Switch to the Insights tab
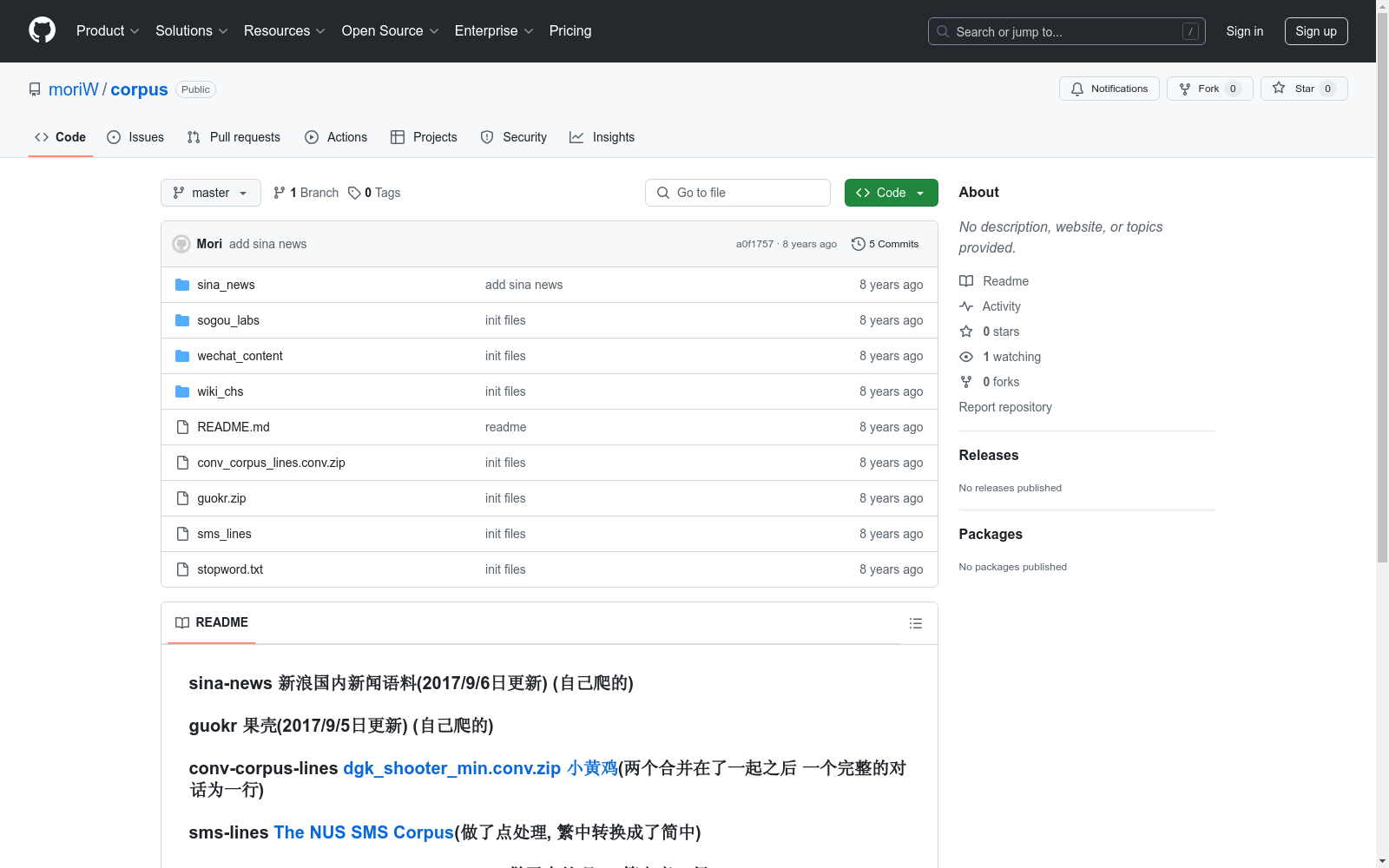The height and width of the screenshot is (868, 1389). click(x=602, y=137)
